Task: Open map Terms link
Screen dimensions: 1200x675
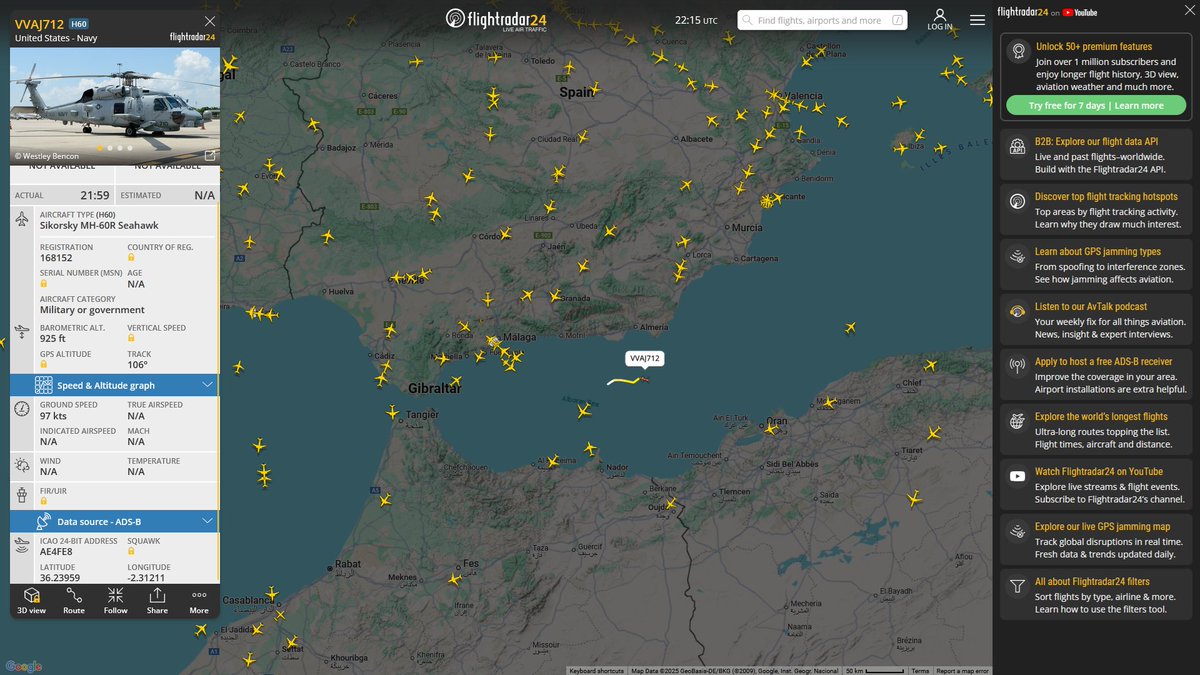Action: tap(920, 671)
